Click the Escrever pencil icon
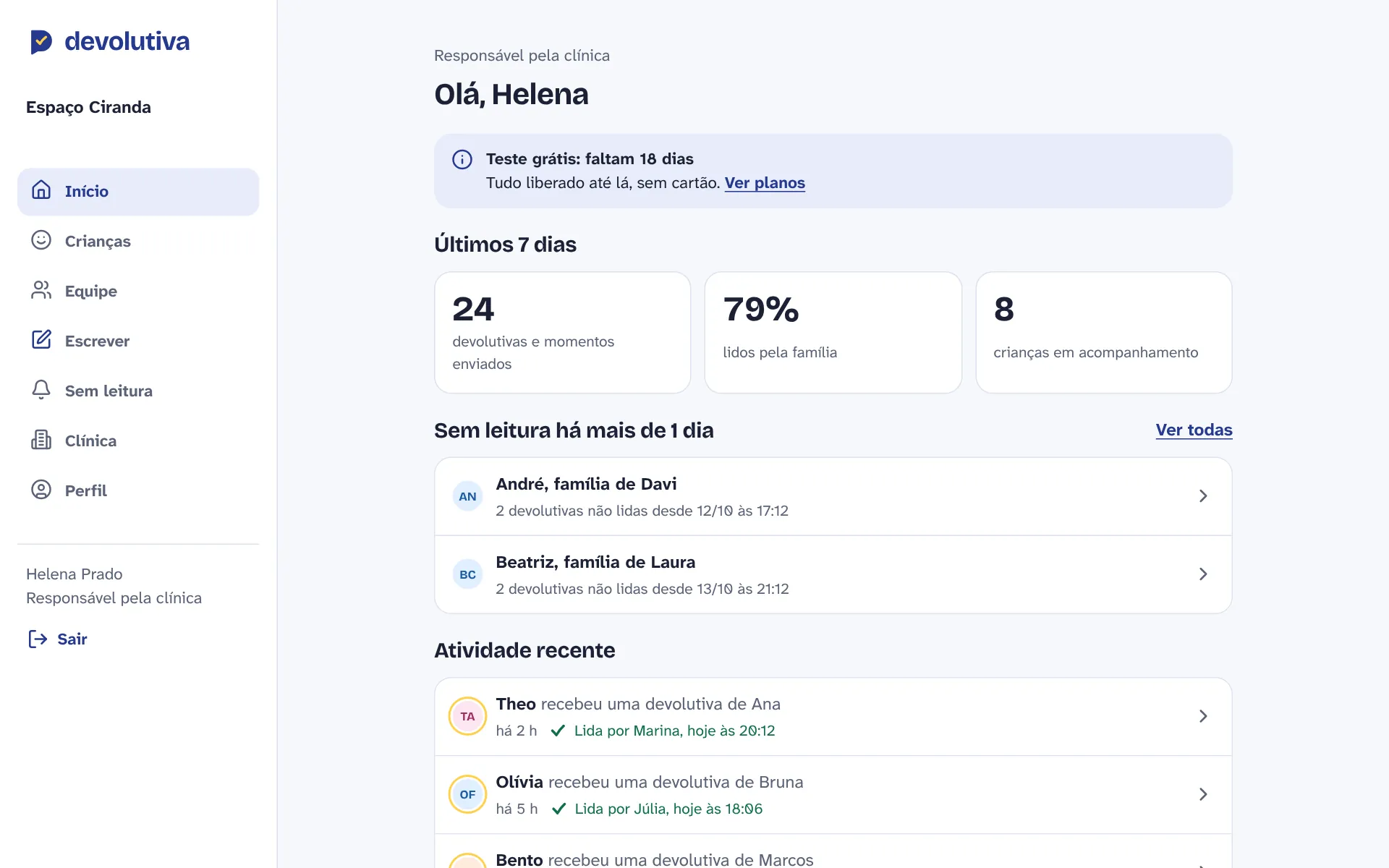Screen dimensions: 1389x868 41,340
